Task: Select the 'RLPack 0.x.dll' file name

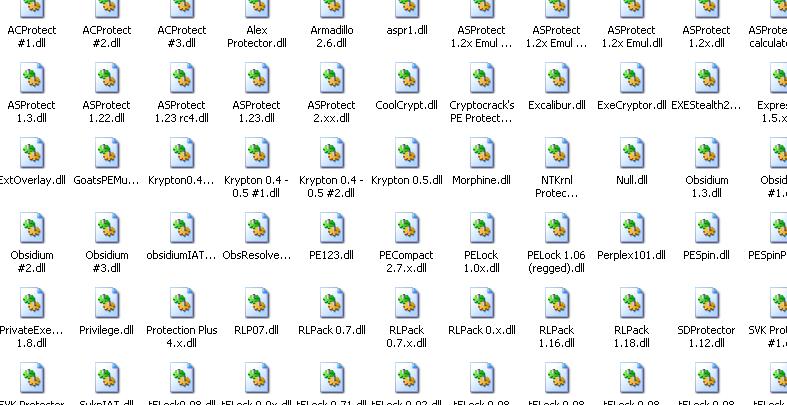Action: coord(482,330)
